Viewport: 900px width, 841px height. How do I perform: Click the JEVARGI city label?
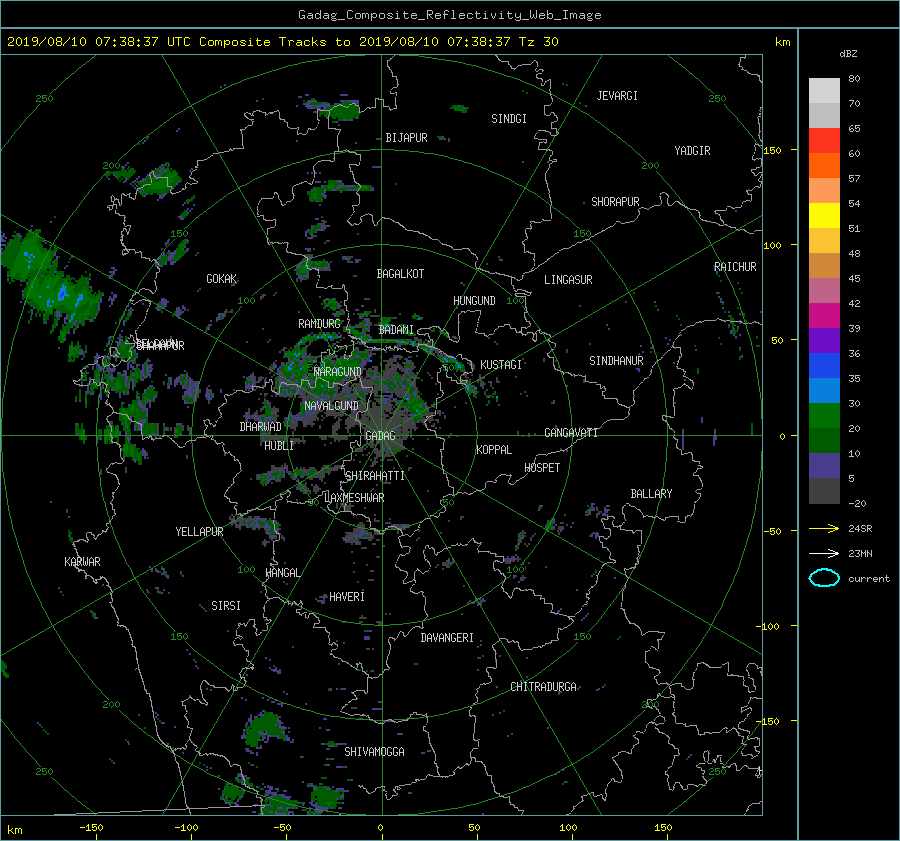pos(617,96)
